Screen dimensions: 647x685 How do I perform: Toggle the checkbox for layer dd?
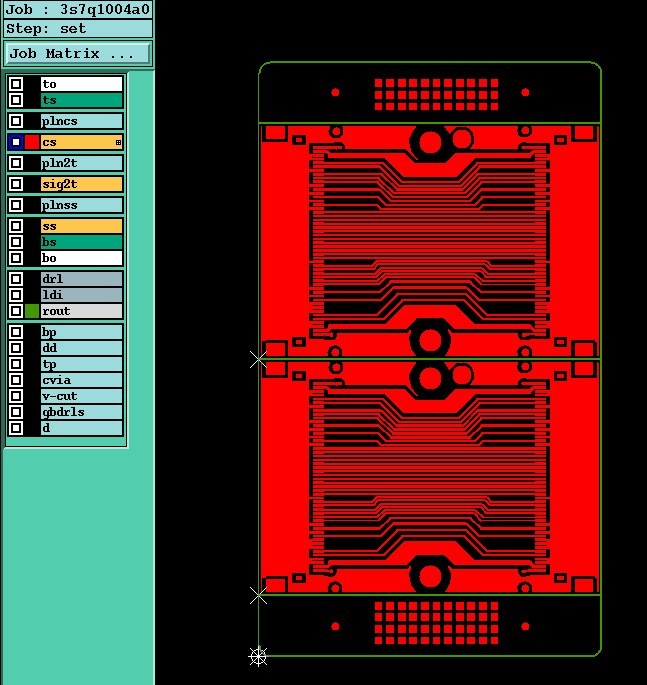[x=16, y=348]
